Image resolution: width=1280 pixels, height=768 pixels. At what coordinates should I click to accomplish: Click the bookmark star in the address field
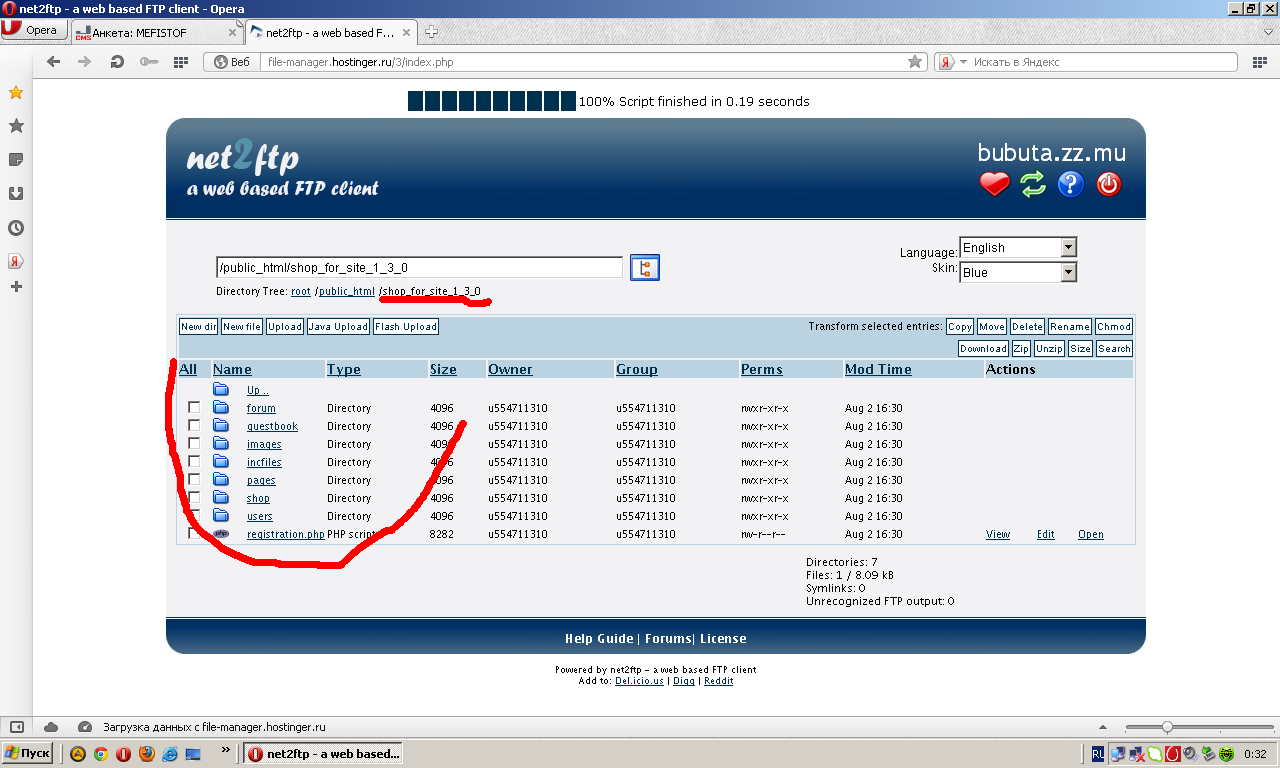point(915,62)
